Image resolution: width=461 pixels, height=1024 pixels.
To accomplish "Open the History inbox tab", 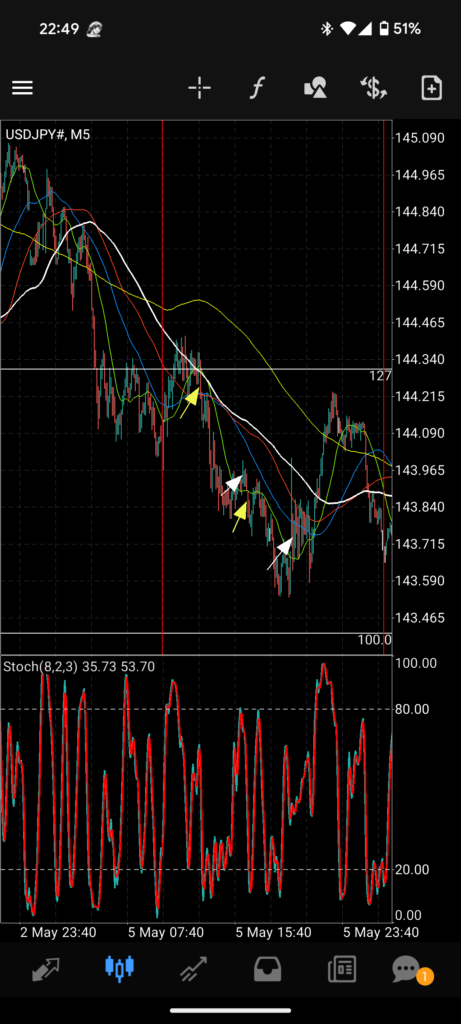I will point(268,969).
